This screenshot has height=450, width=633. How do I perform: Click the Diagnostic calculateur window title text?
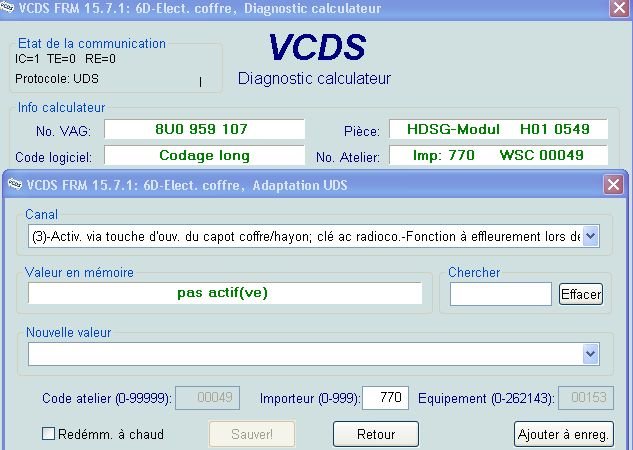(200, 8)
